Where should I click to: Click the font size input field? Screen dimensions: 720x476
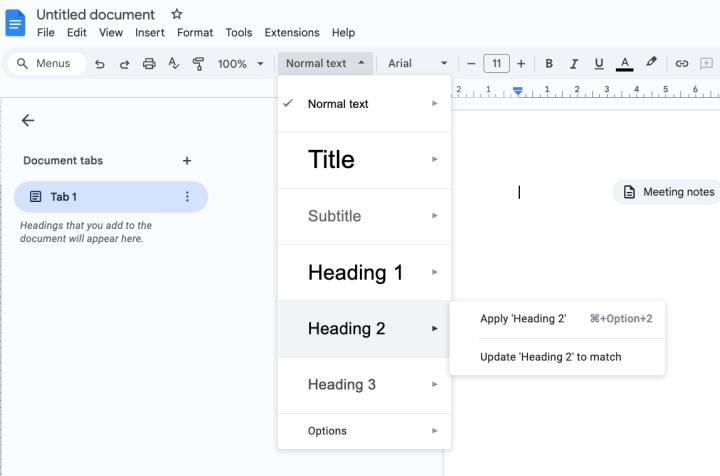[496, 63]
